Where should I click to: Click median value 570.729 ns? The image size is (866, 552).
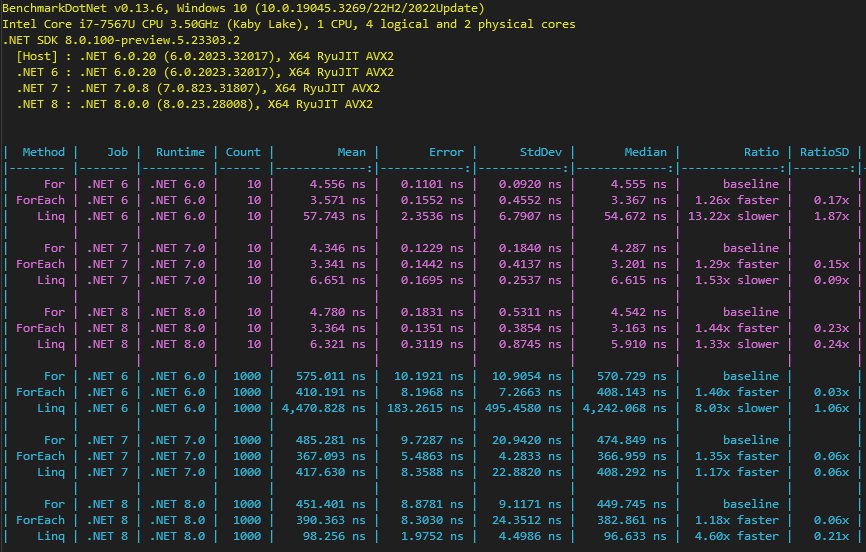[x=631, y=376]
